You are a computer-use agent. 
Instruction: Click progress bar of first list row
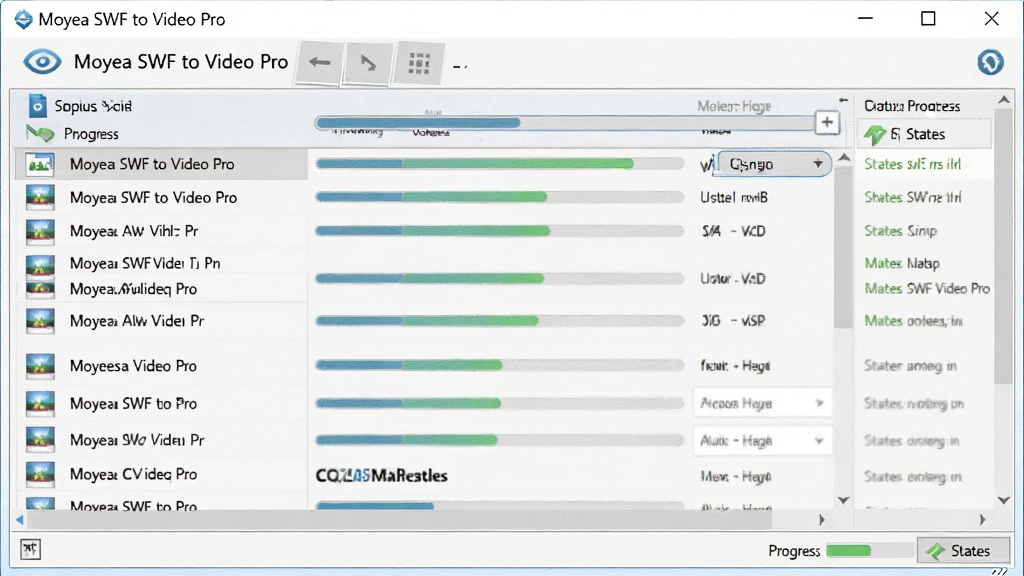pyautogui.click(x=500, y=164)
